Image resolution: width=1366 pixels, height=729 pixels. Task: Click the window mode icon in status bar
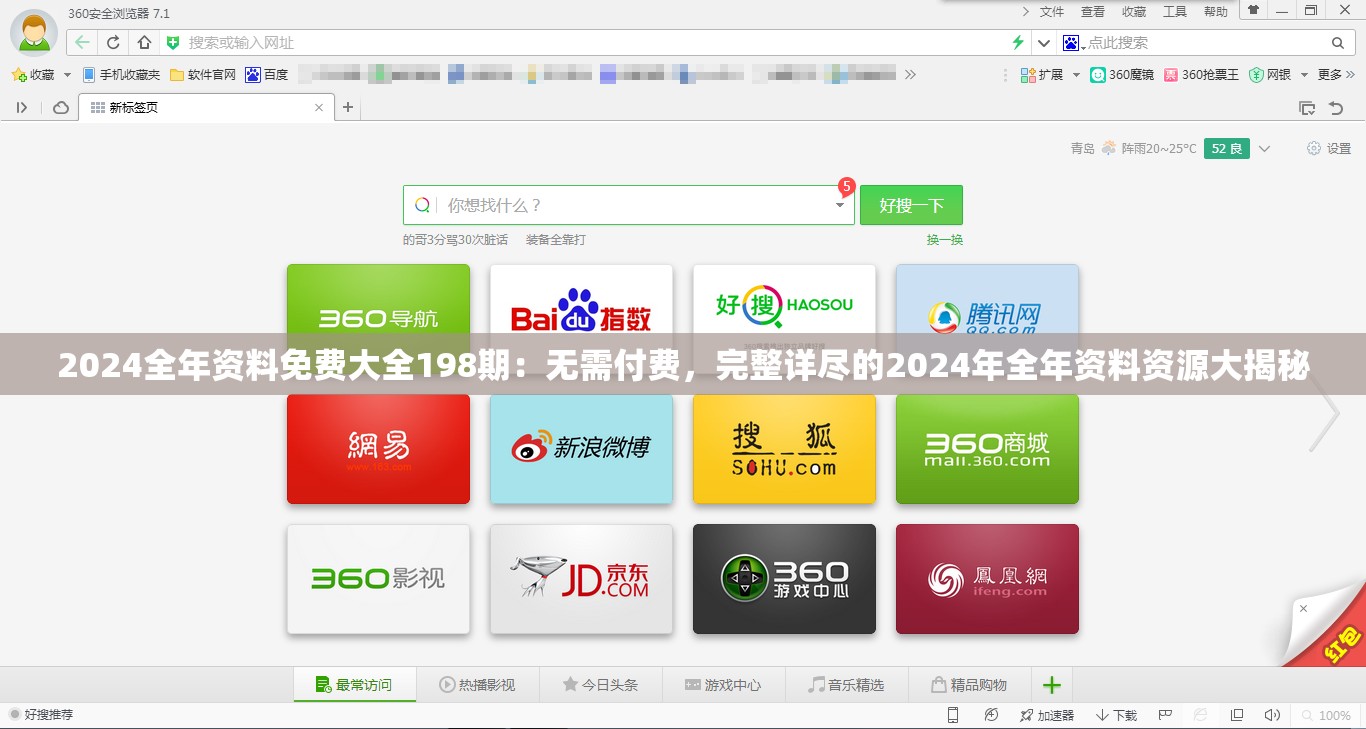1237,715
